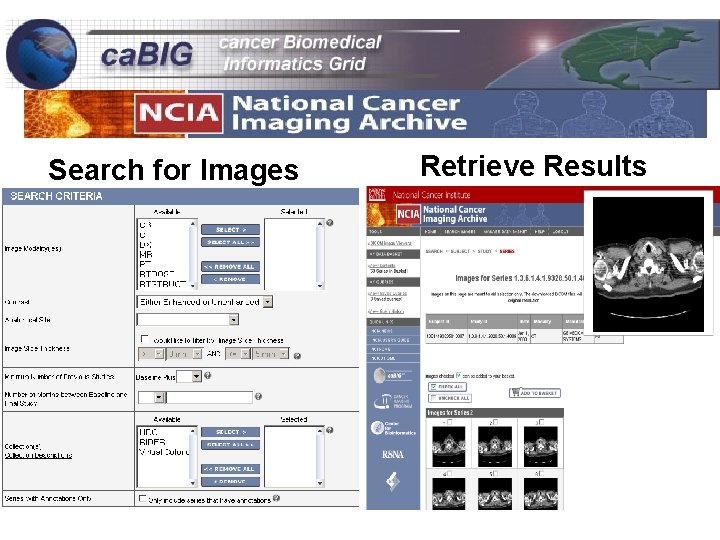This screenshot has width=720, height=540.
Task: Click National Cancer Institute logo in results header
Action: tap(377, 194)
